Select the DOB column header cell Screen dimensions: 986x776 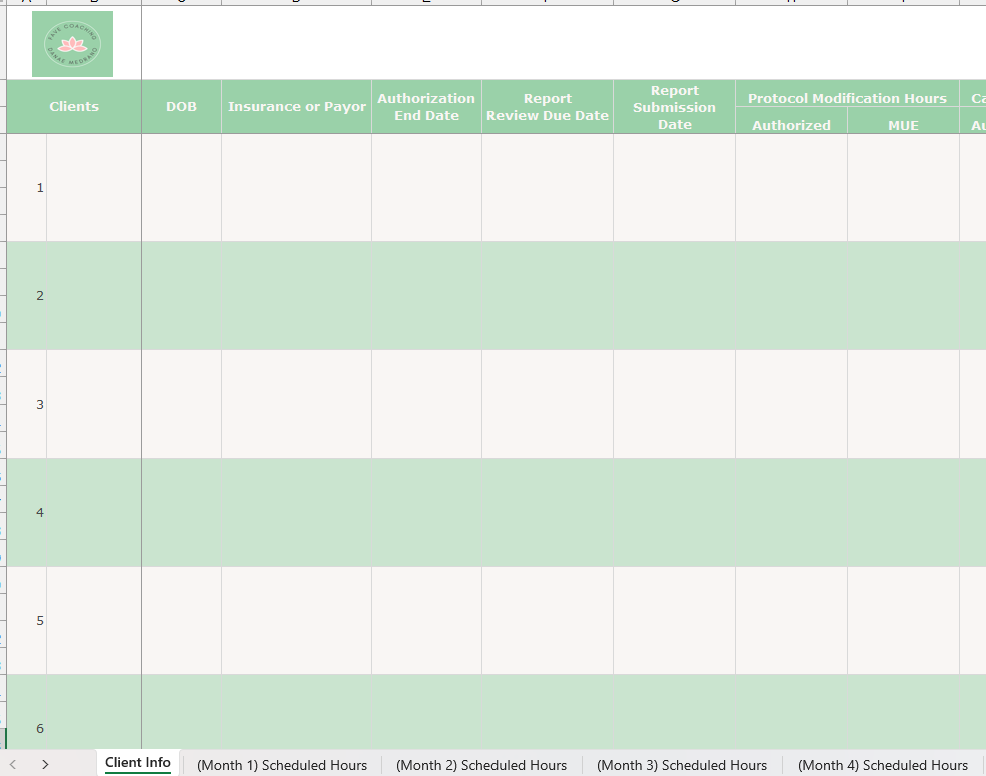181,107
